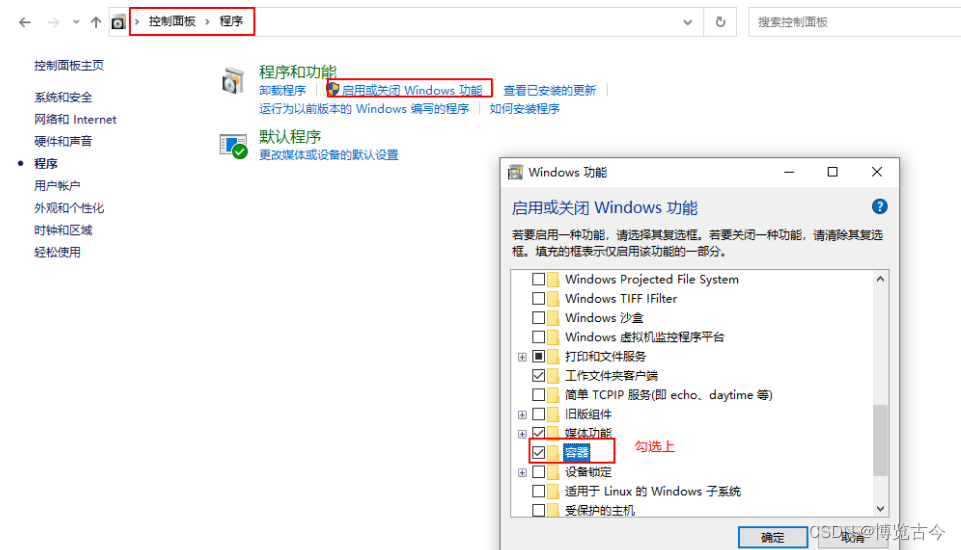The height and width of the screenshot is (550, 961).
Task: Open the blue help icon in dialog
Action: (x=879, y=207)
